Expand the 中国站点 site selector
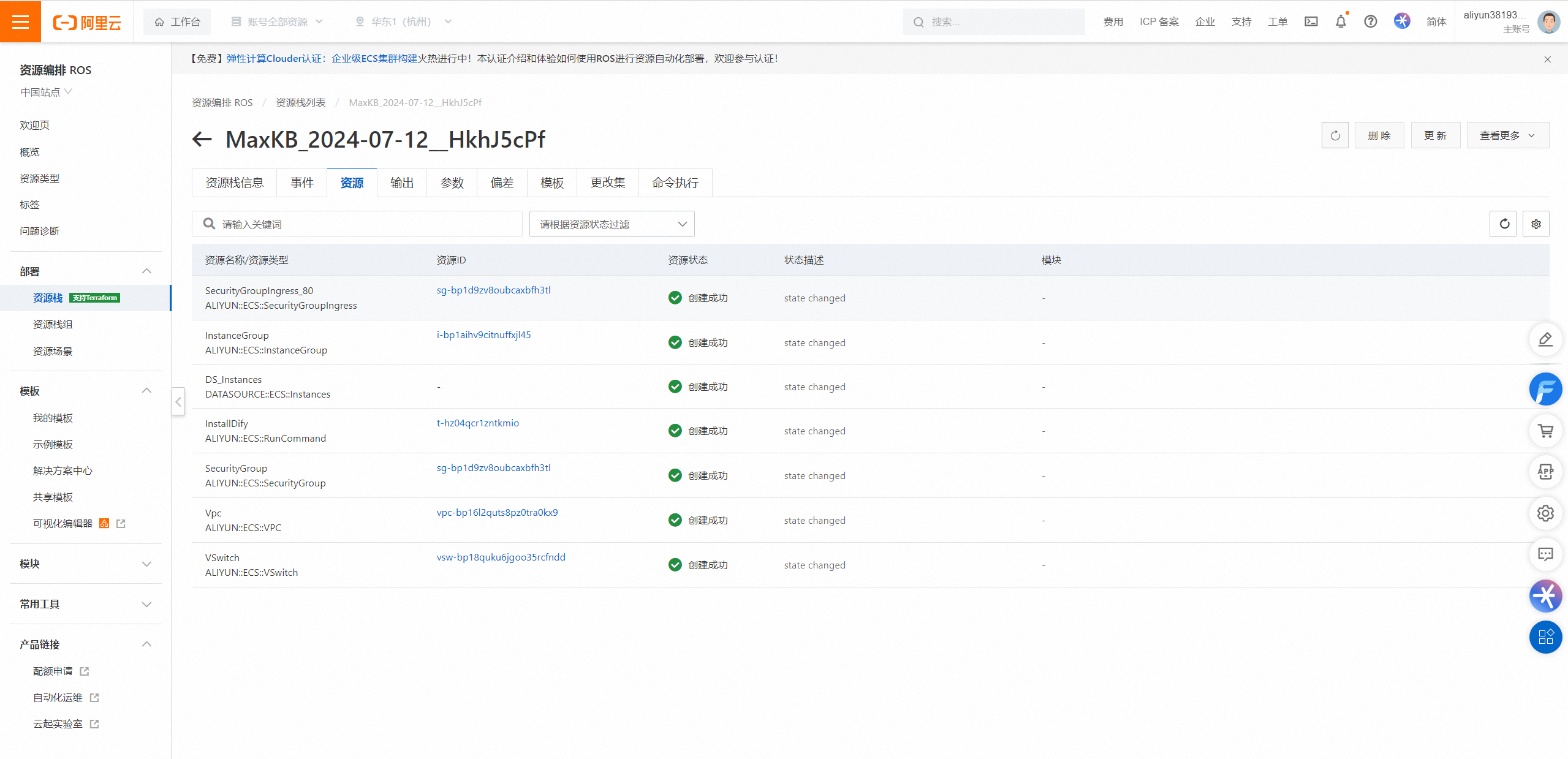 point(47,92)
